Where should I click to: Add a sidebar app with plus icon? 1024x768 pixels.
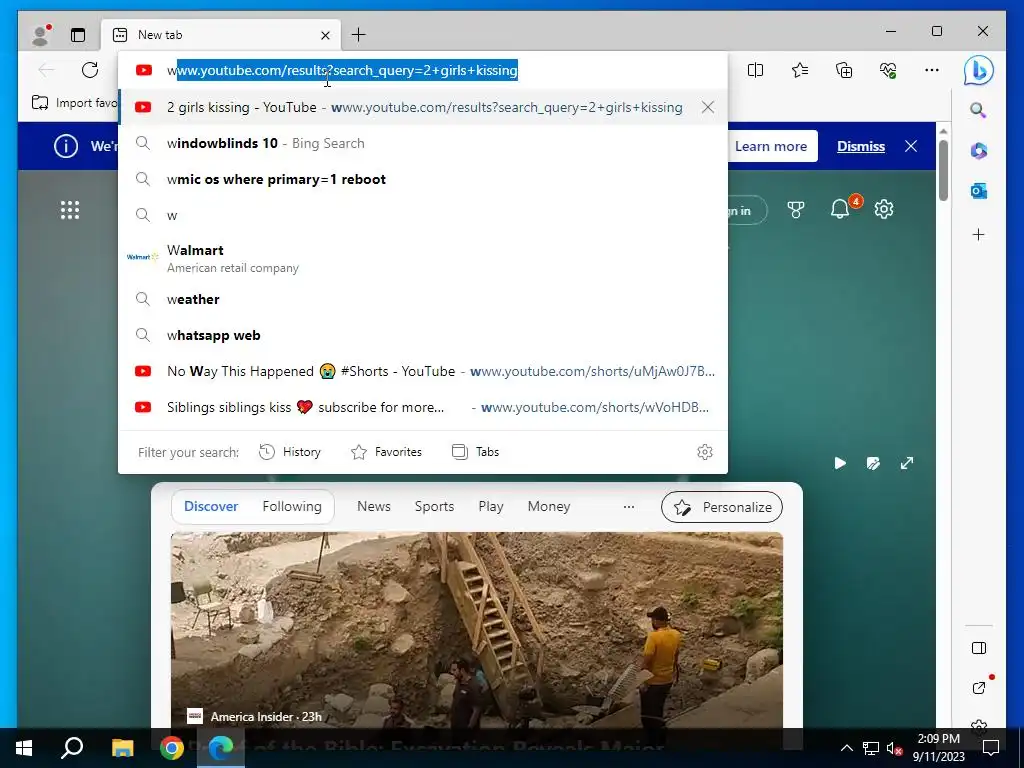[978, 234]
